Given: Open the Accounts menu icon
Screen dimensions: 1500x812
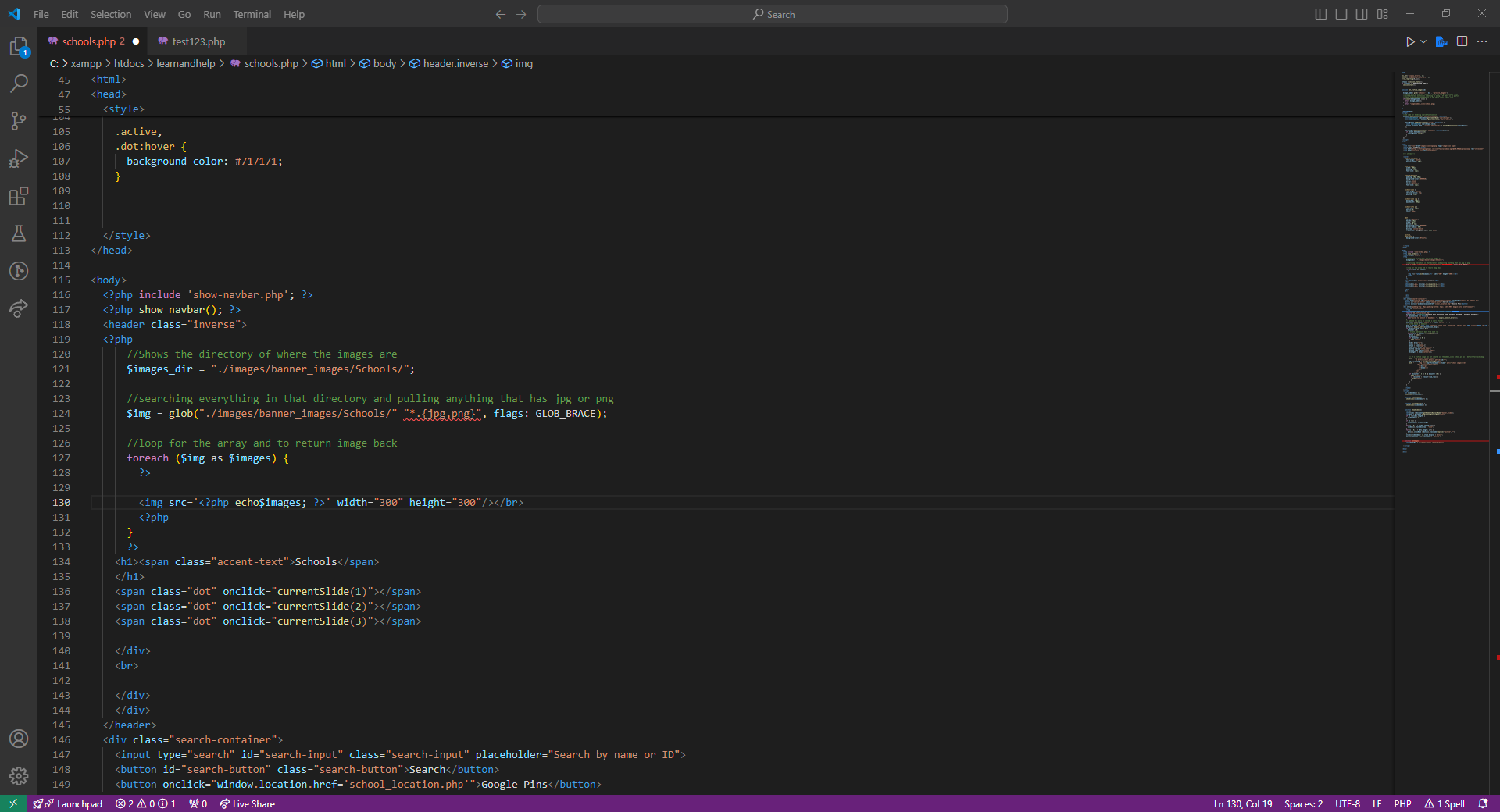Looking at the screenshot, I should point(19,739).
